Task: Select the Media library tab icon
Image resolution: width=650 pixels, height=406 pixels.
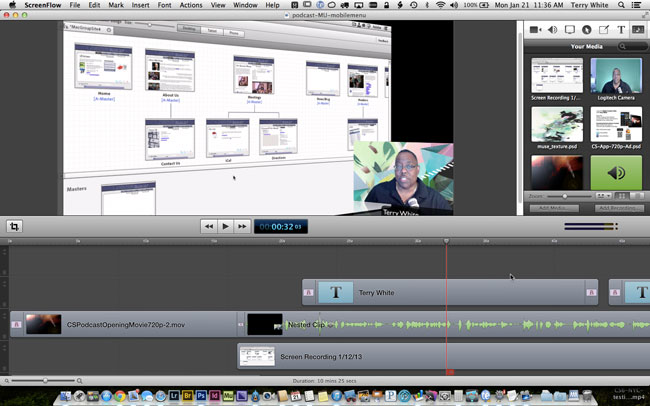Action: [638, 30]
